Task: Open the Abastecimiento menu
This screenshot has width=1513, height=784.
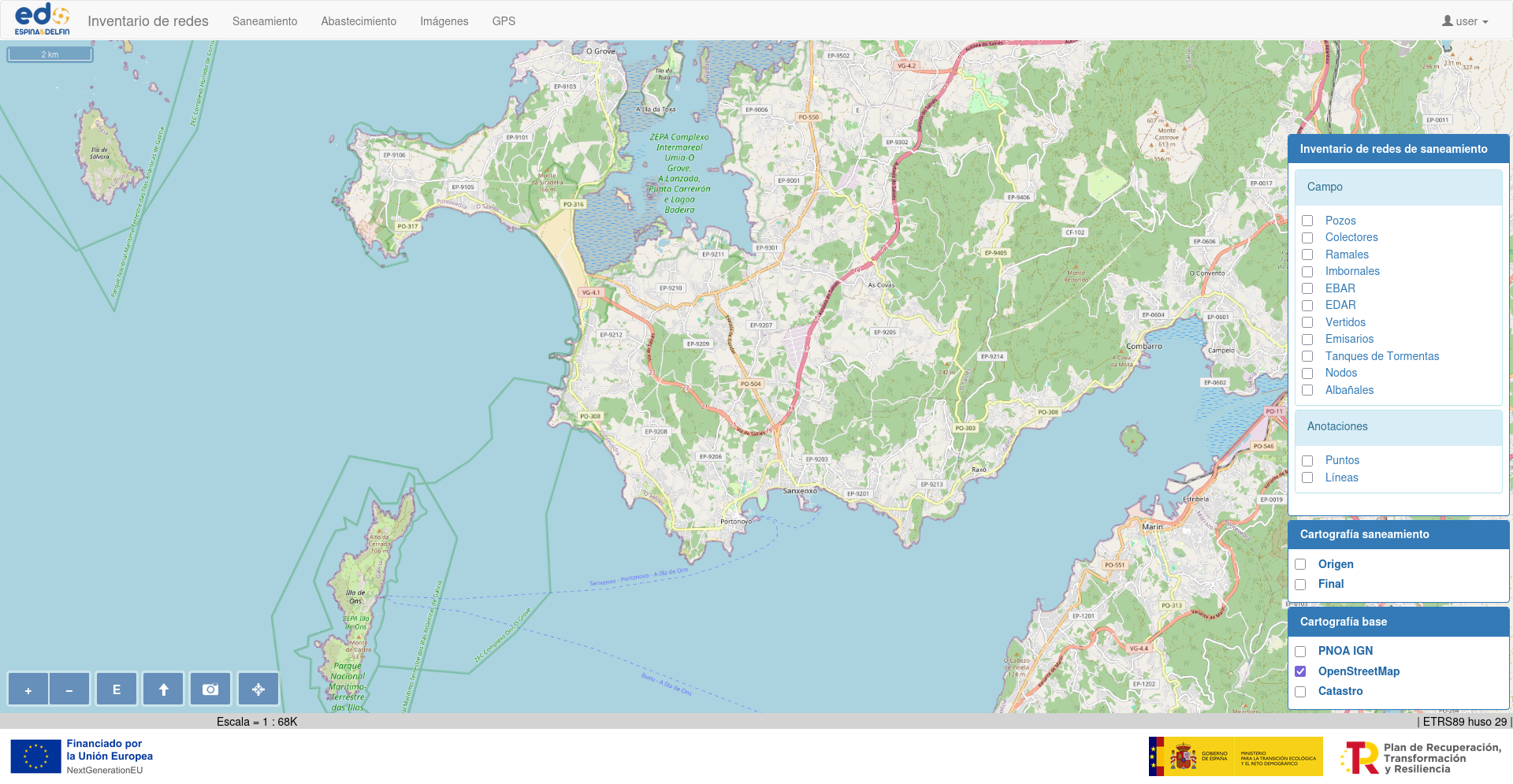Action: [359, 21]
